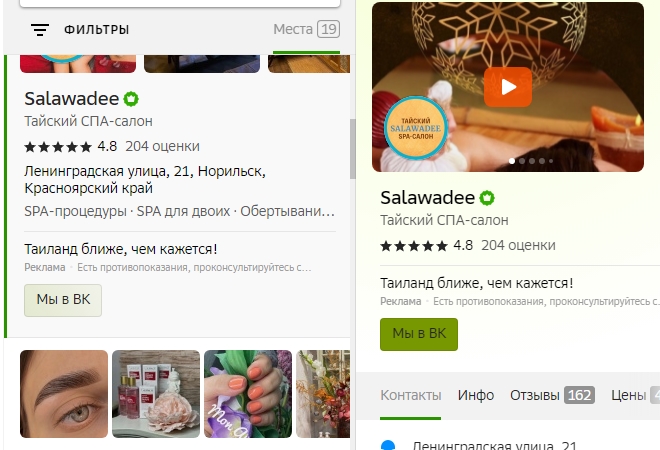The width and height of the screenshot is (660, 450).
Task: Select the second dot of the photo carousel
Action: pyautogui.click(x=522, y=161)
